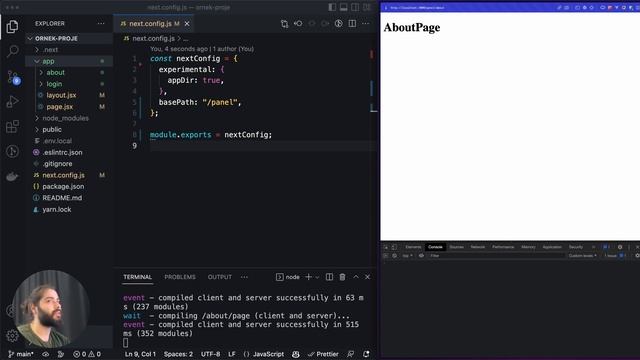Expand the node_modules folder
640x360 pixels.
click(69, 118)
